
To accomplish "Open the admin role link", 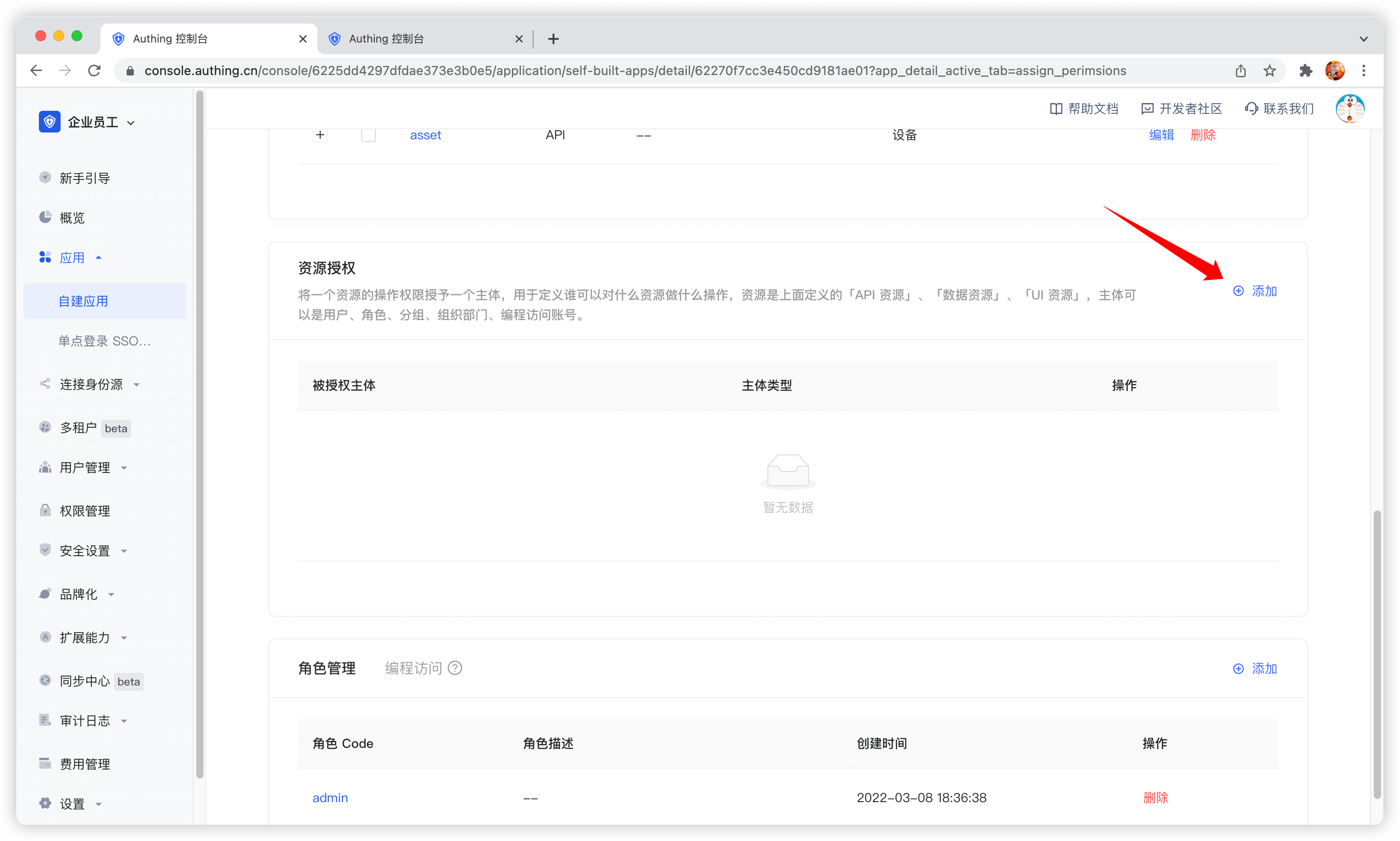I will tap(330, 797).
